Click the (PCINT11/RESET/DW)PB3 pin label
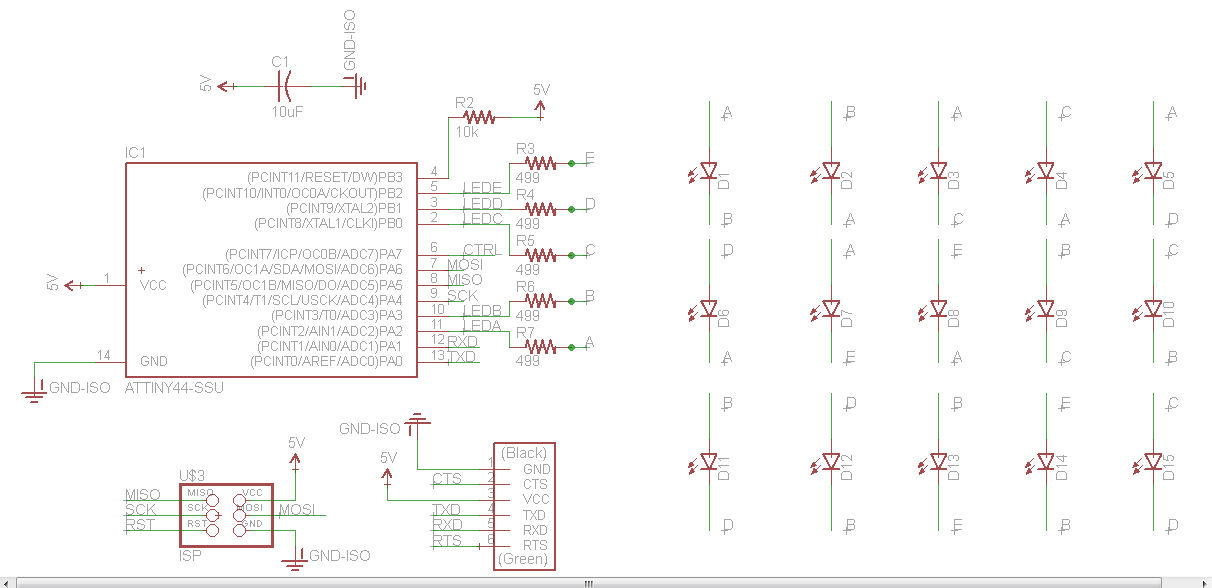This screenshot has width=1212, height=588. [x=324, y=177]
